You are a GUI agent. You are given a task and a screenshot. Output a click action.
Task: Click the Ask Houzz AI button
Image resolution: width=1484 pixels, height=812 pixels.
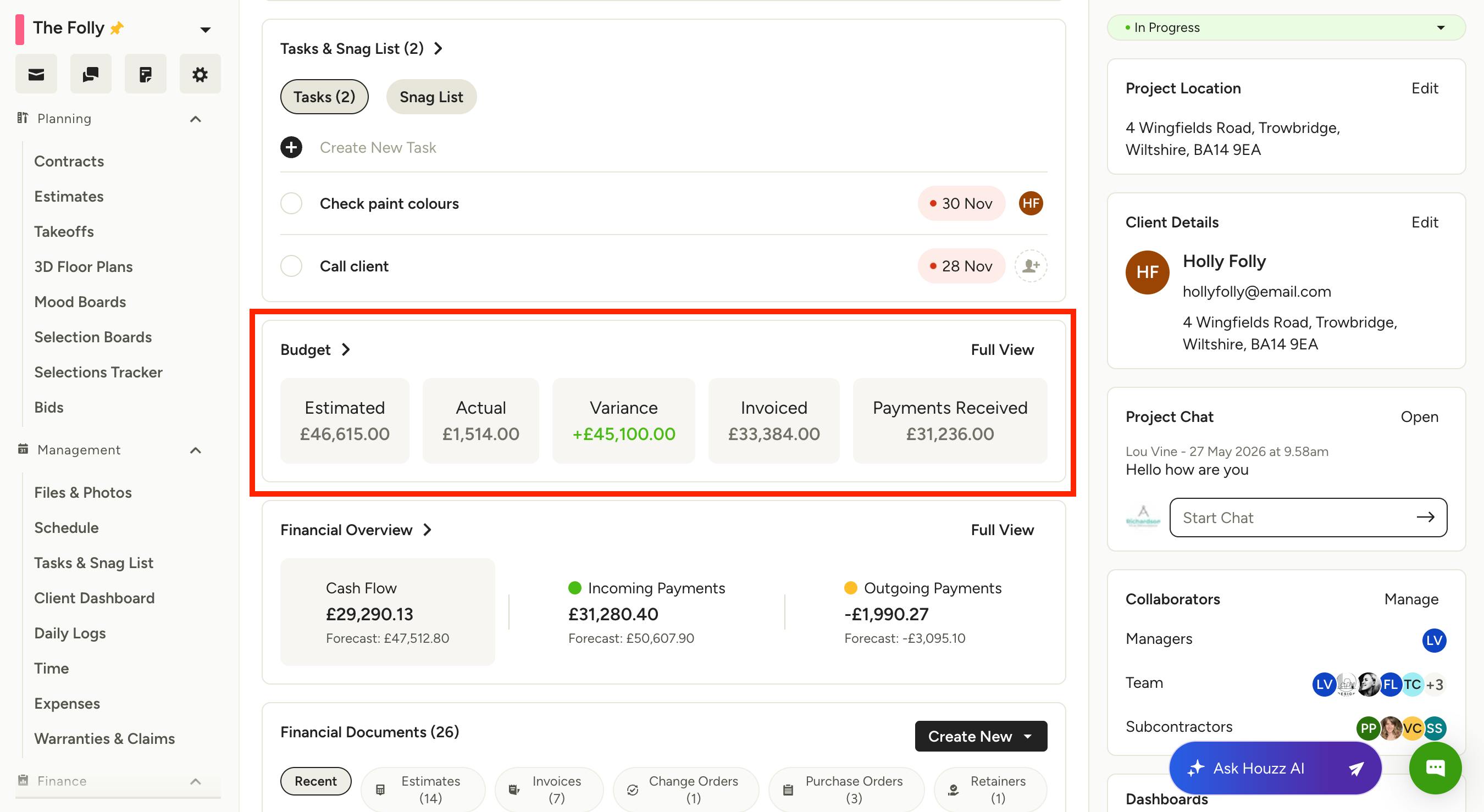[x=1275, y=767]
